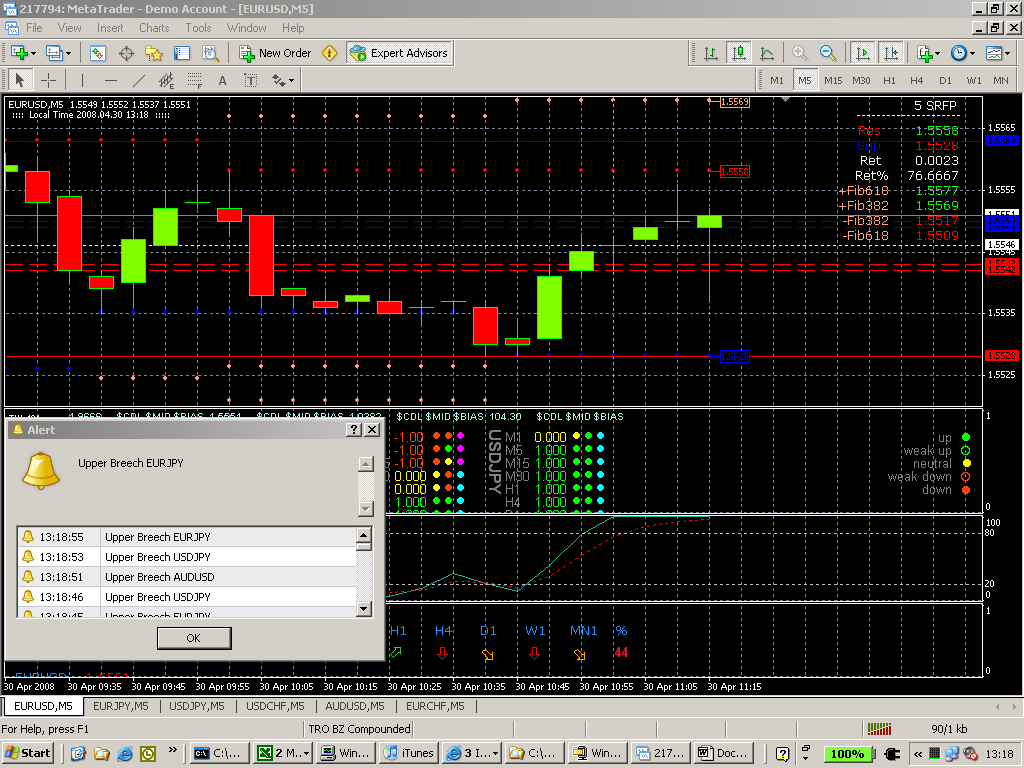Open the Strategy Tester magnifier icon

210,54
